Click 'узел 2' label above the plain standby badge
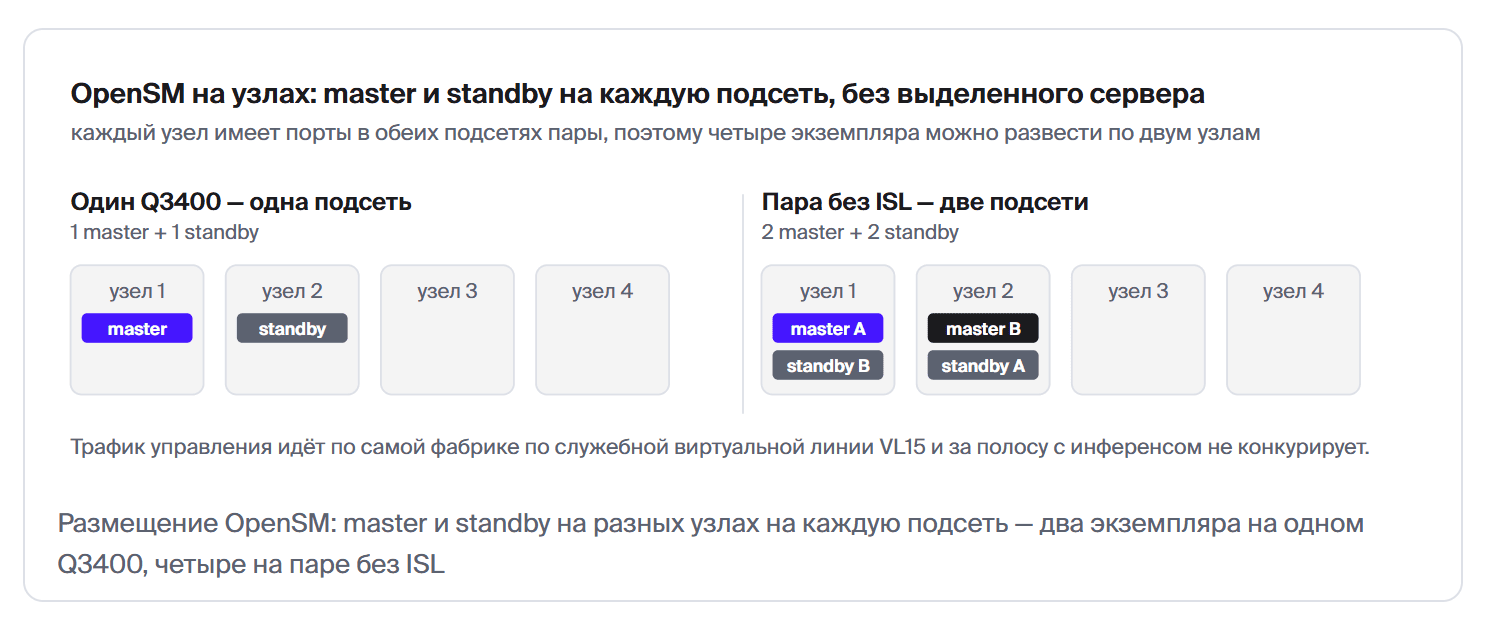Image resolution: width=1500 pixels, height=622 pixels. pos(292,292)
